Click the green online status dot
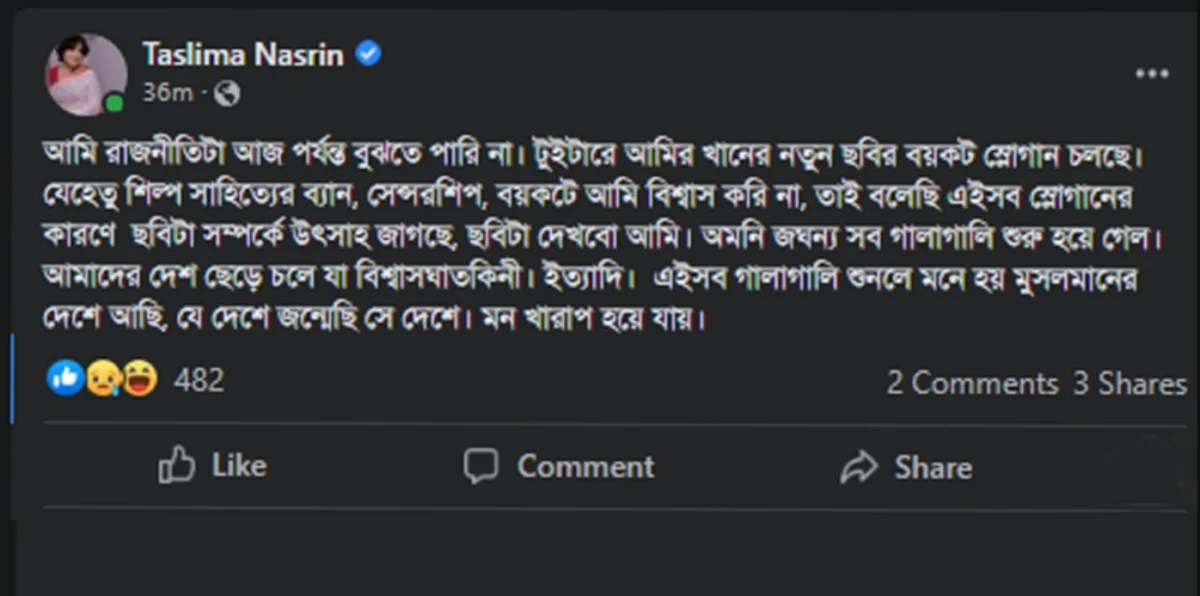The image size is (1200, 596). tap(115, 103)
